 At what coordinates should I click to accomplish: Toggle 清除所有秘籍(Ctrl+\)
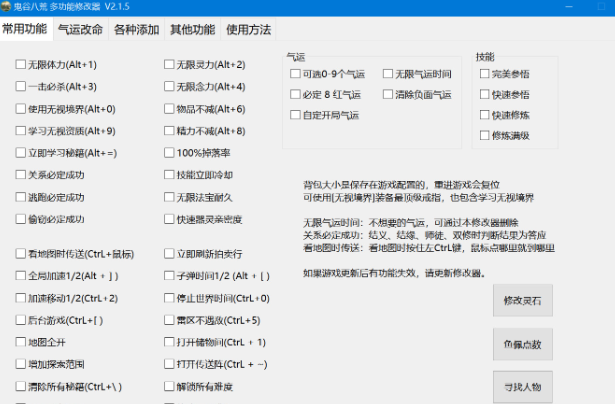[20, 386]
